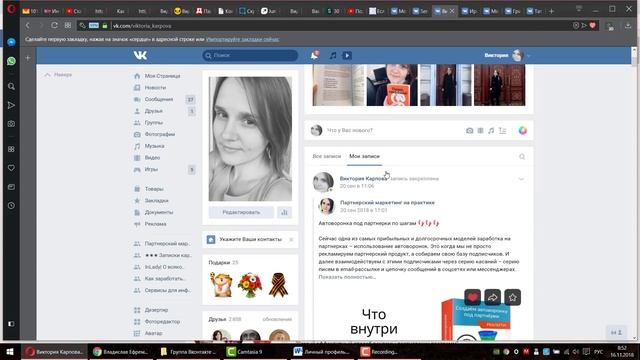The image size is (640, 360).
Task: Click the VK logo in header
Action: pyautogui.click(x=140, y=55)
